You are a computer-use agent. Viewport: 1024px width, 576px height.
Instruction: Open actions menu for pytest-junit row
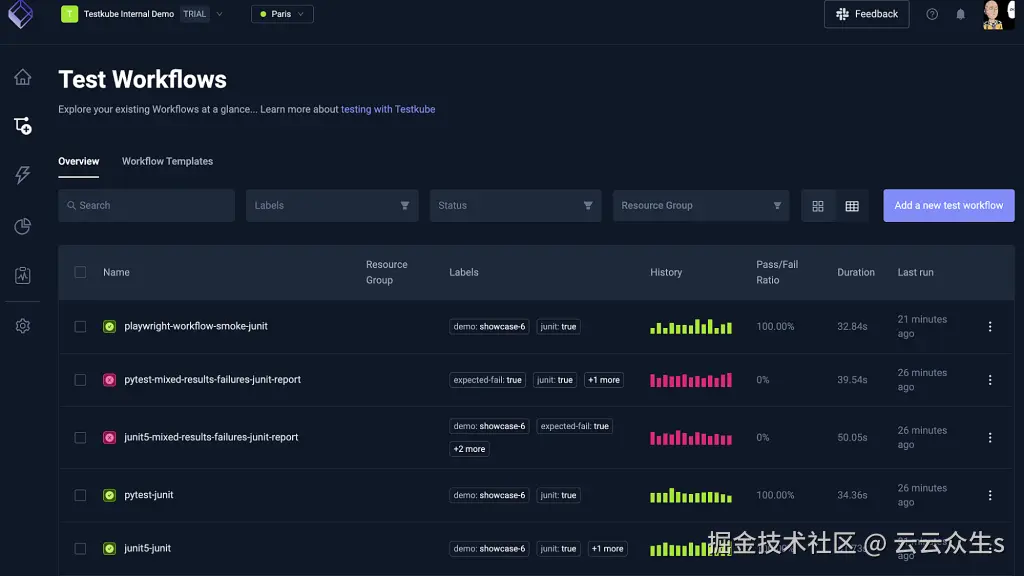tap(990, 495)
